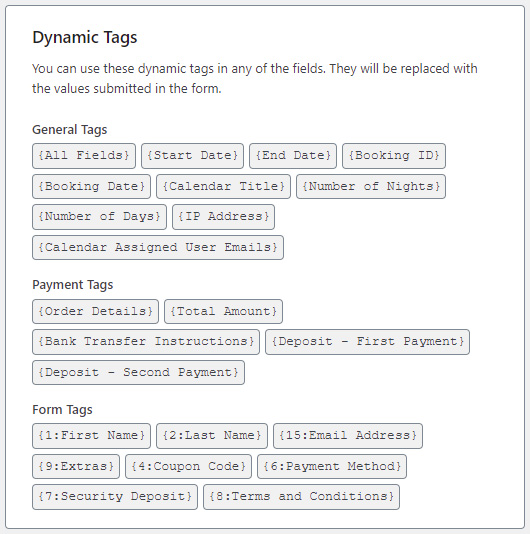Pick the {4:Coupon Code} tag
This screenshot has width=530, height=534.
click(188, 467)
